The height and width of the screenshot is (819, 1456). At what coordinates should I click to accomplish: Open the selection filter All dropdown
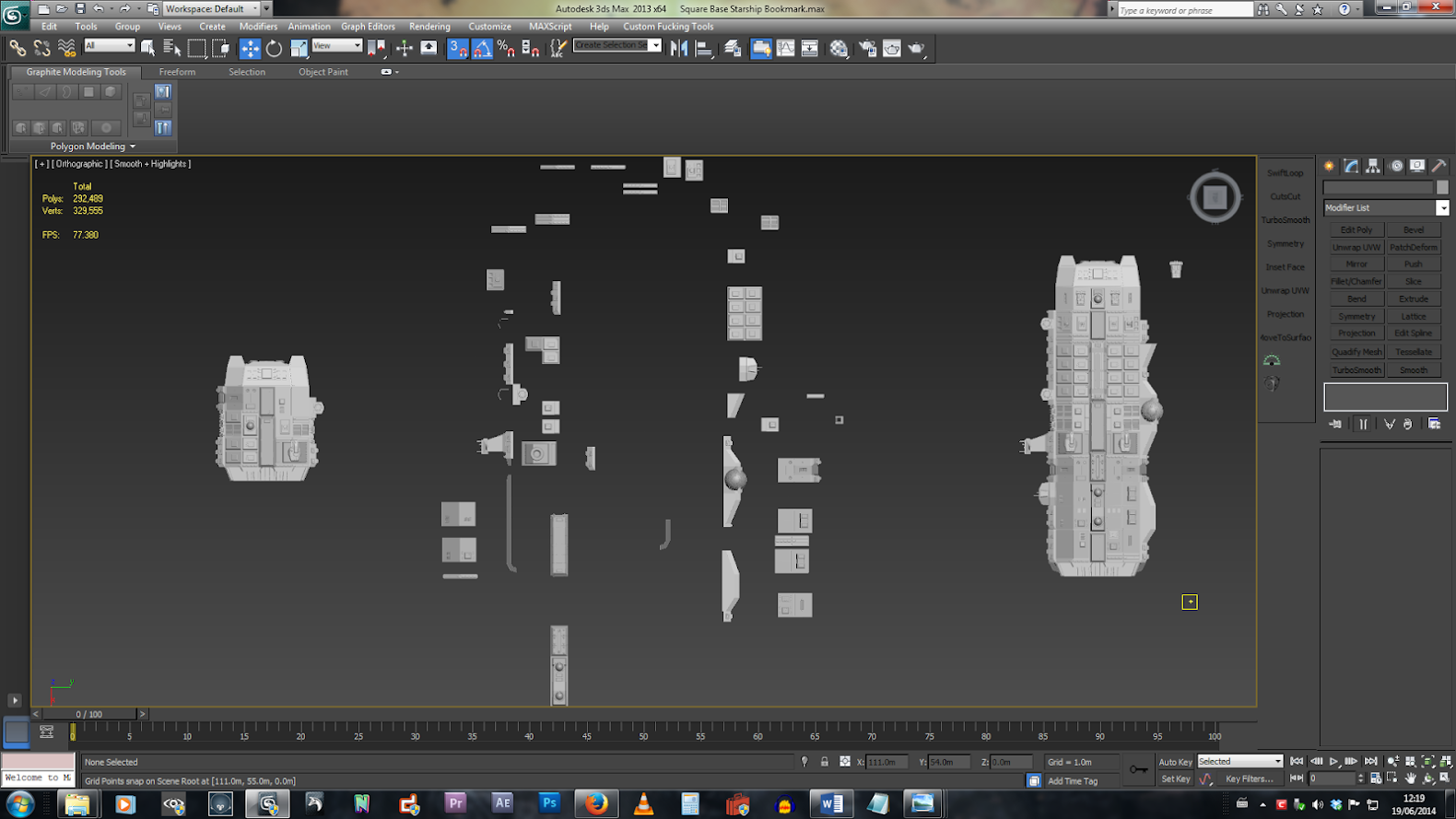click(x=110, y=45)
